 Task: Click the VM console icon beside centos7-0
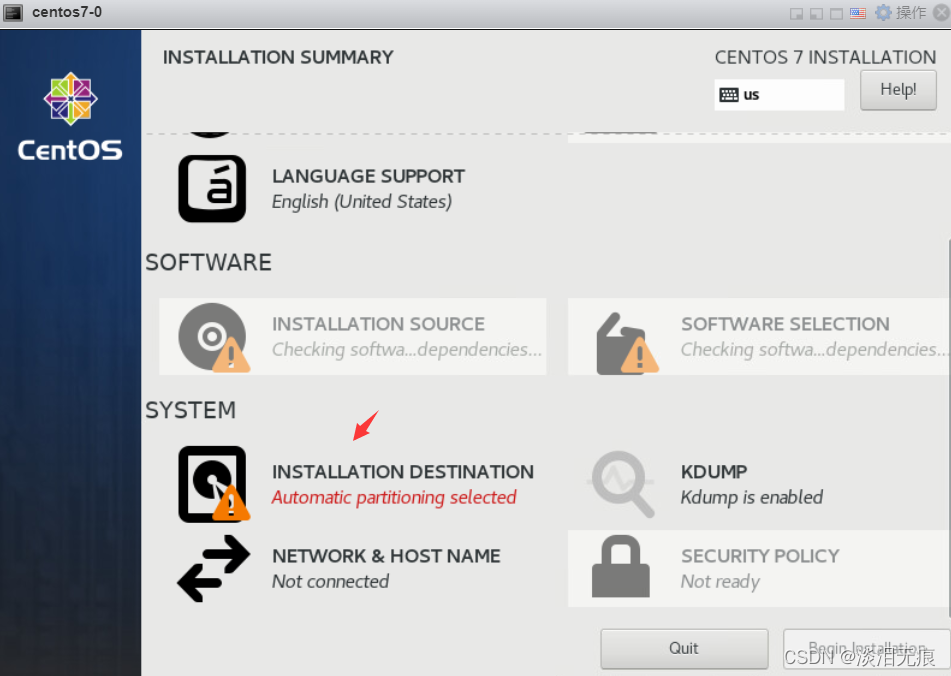click(x=13, y=13)
